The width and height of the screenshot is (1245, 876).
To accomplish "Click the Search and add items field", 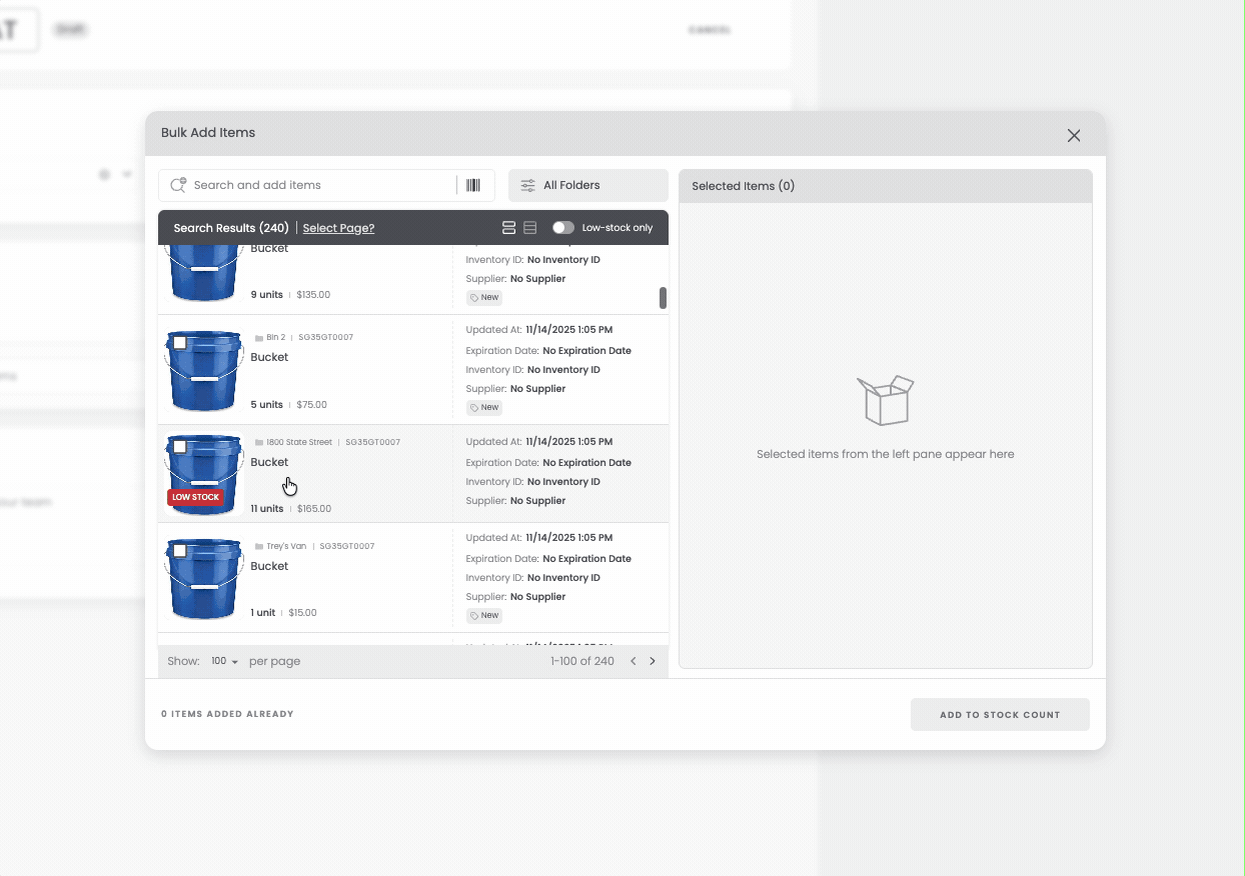I will [320, 185].
